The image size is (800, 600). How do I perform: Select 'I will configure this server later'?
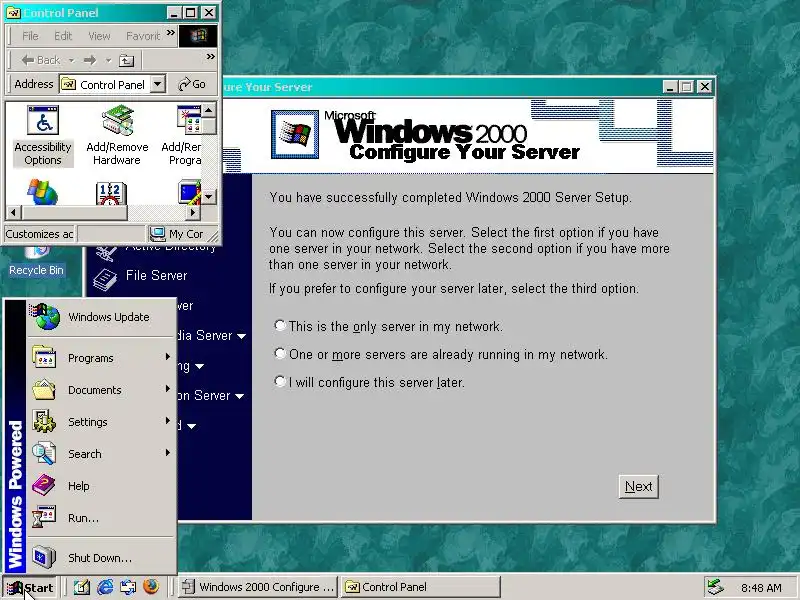[280, 381]
